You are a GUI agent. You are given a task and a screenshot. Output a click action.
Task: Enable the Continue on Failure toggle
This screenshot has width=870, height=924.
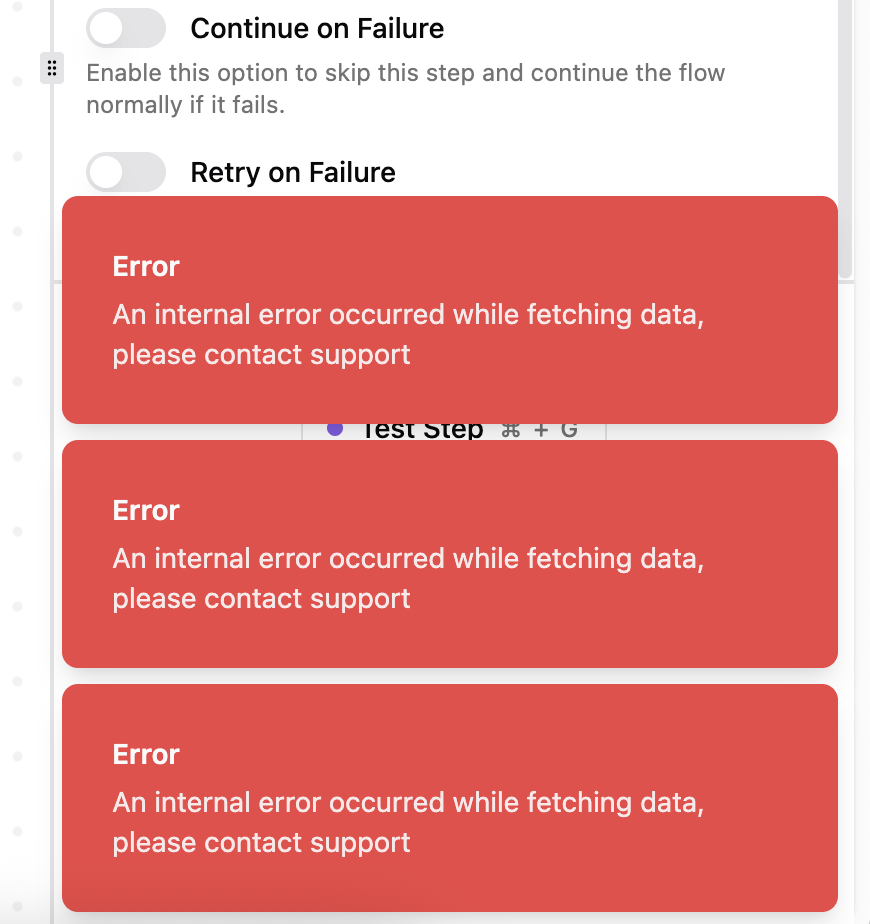click(x=125, y=28)
